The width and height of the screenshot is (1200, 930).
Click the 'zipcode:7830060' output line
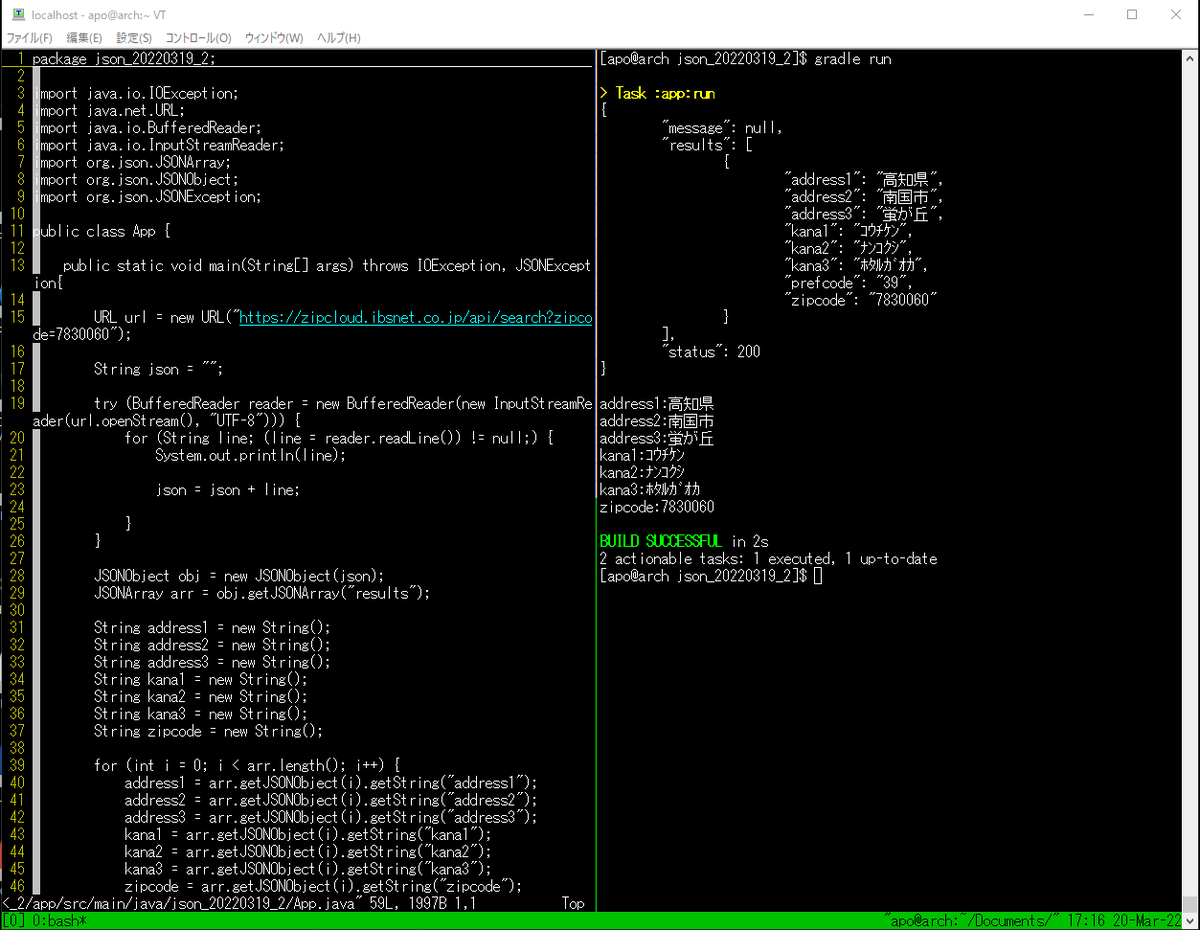click(657, 507)
